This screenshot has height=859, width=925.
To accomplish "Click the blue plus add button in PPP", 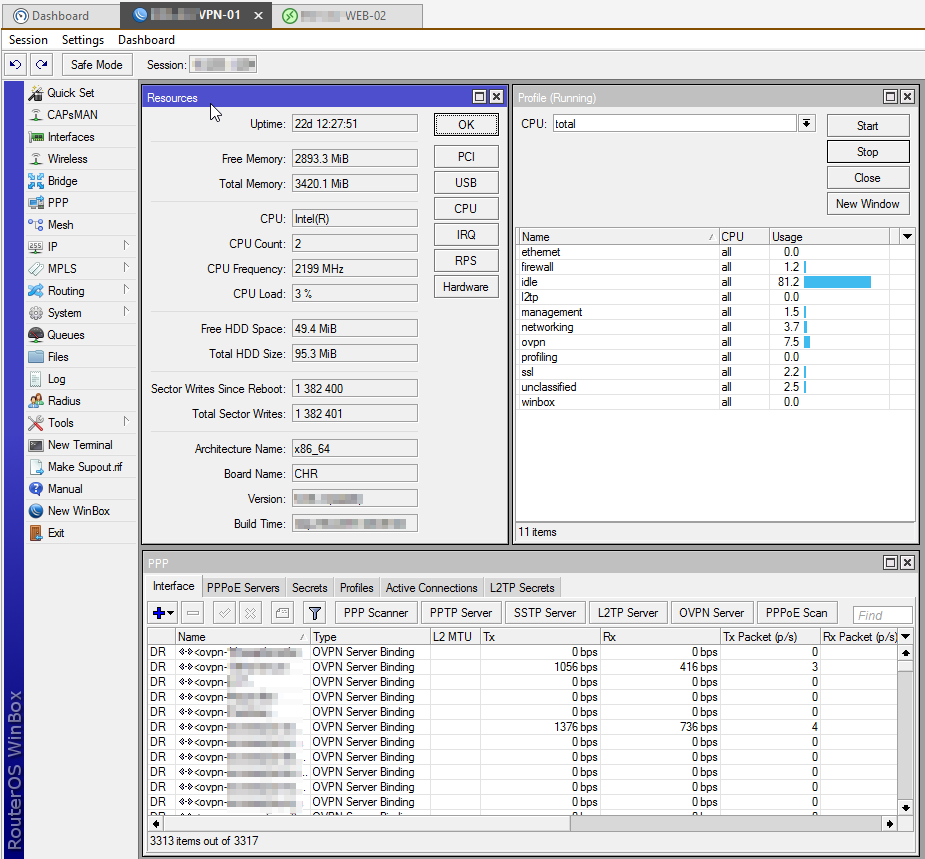I will [162, 613].
